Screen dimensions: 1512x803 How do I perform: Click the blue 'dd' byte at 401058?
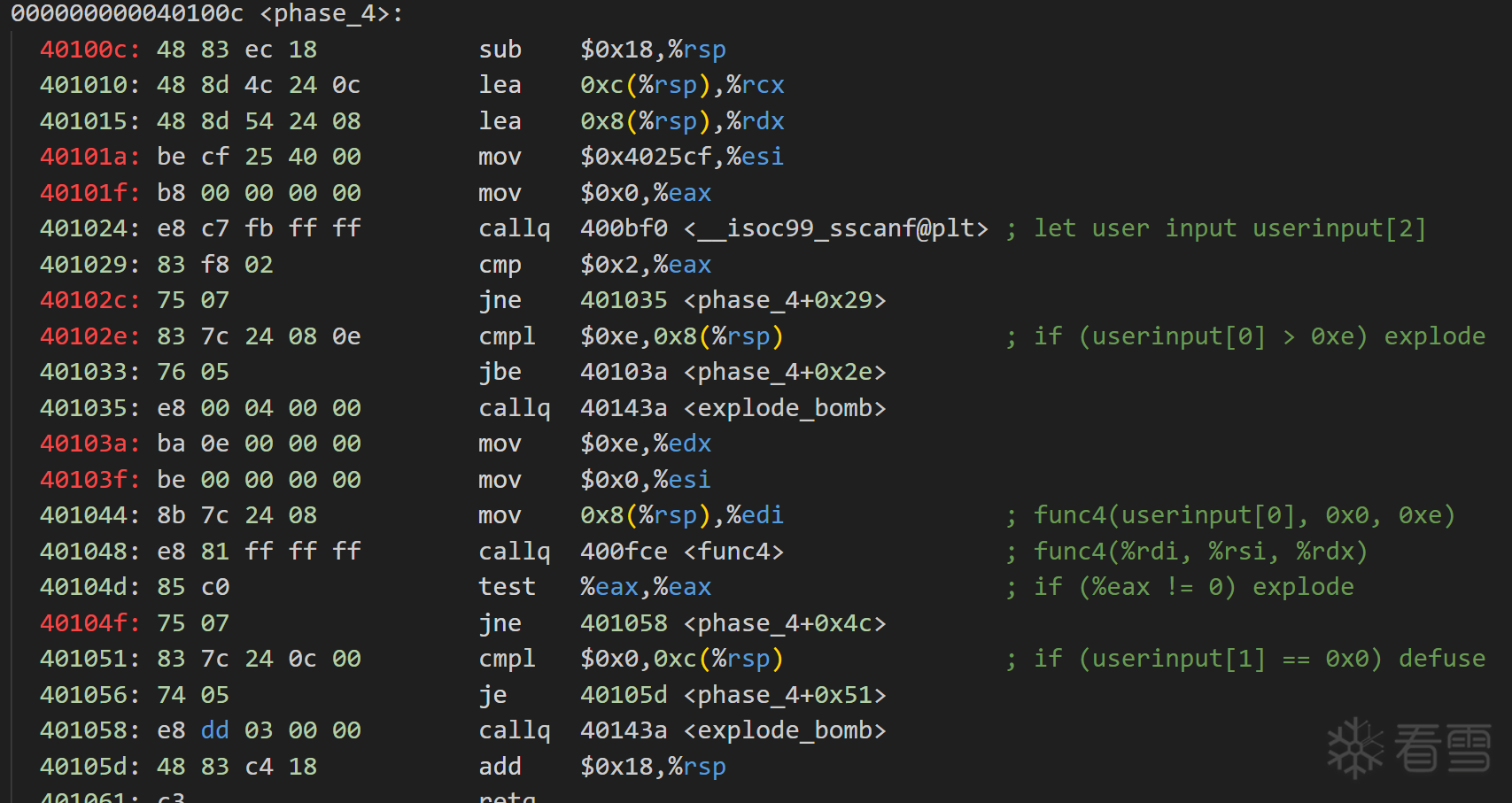pyautogui.click(x=214, y=730)
